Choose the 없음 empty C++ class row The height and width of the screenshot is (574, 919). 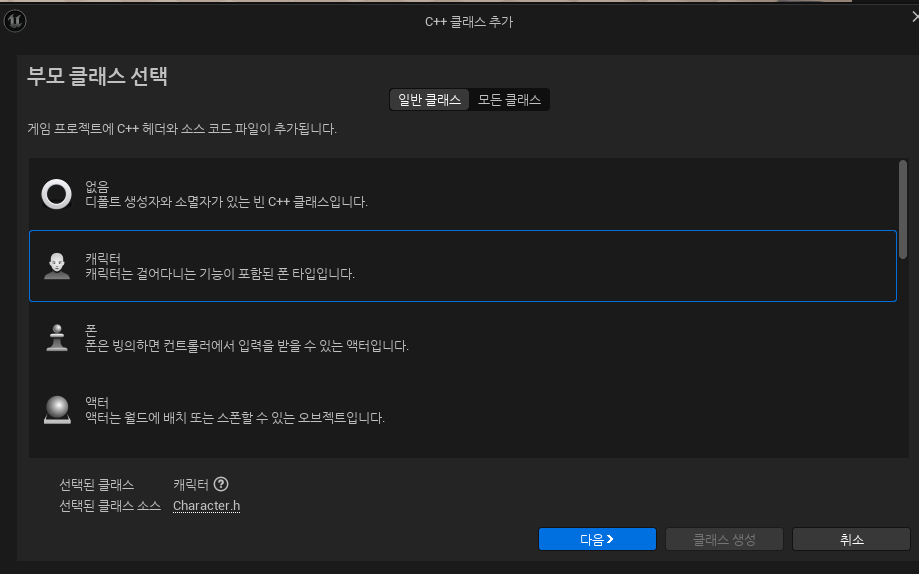click(x=463, y=194)
